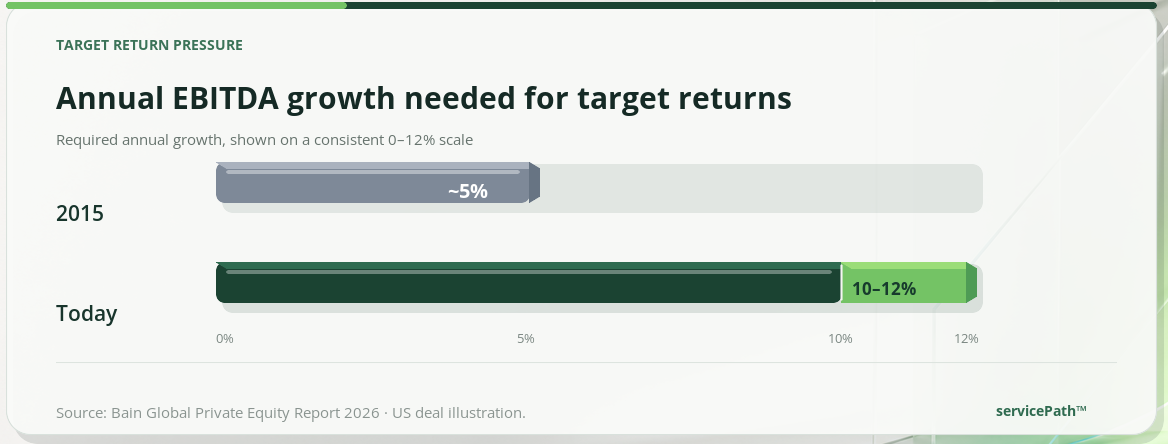1168x444 pixels.
Task: Click the TARGET RETURN PRESSURE heading
Action: (x=149, y=45)
